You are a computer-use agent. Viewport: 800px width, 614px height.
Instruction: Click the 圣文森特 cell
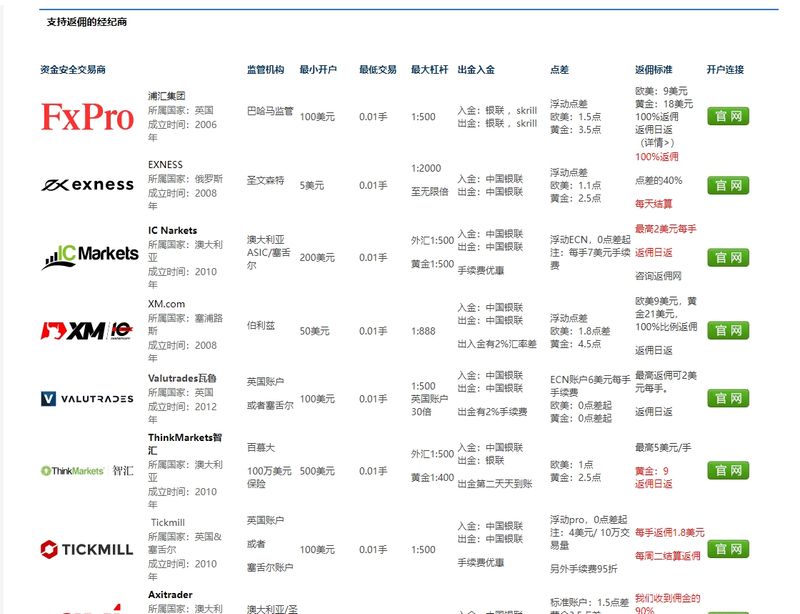click(265, 180)
